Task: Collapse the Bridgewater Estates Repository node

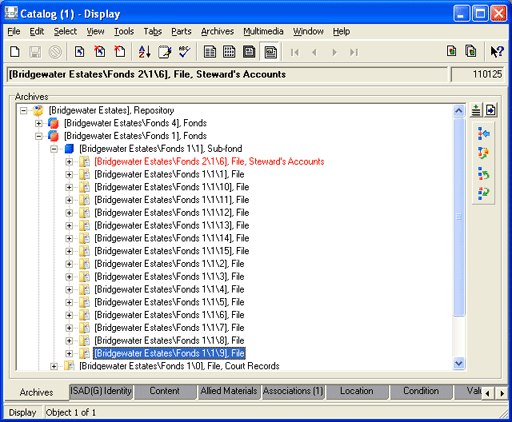Action: tap(23, 110)
